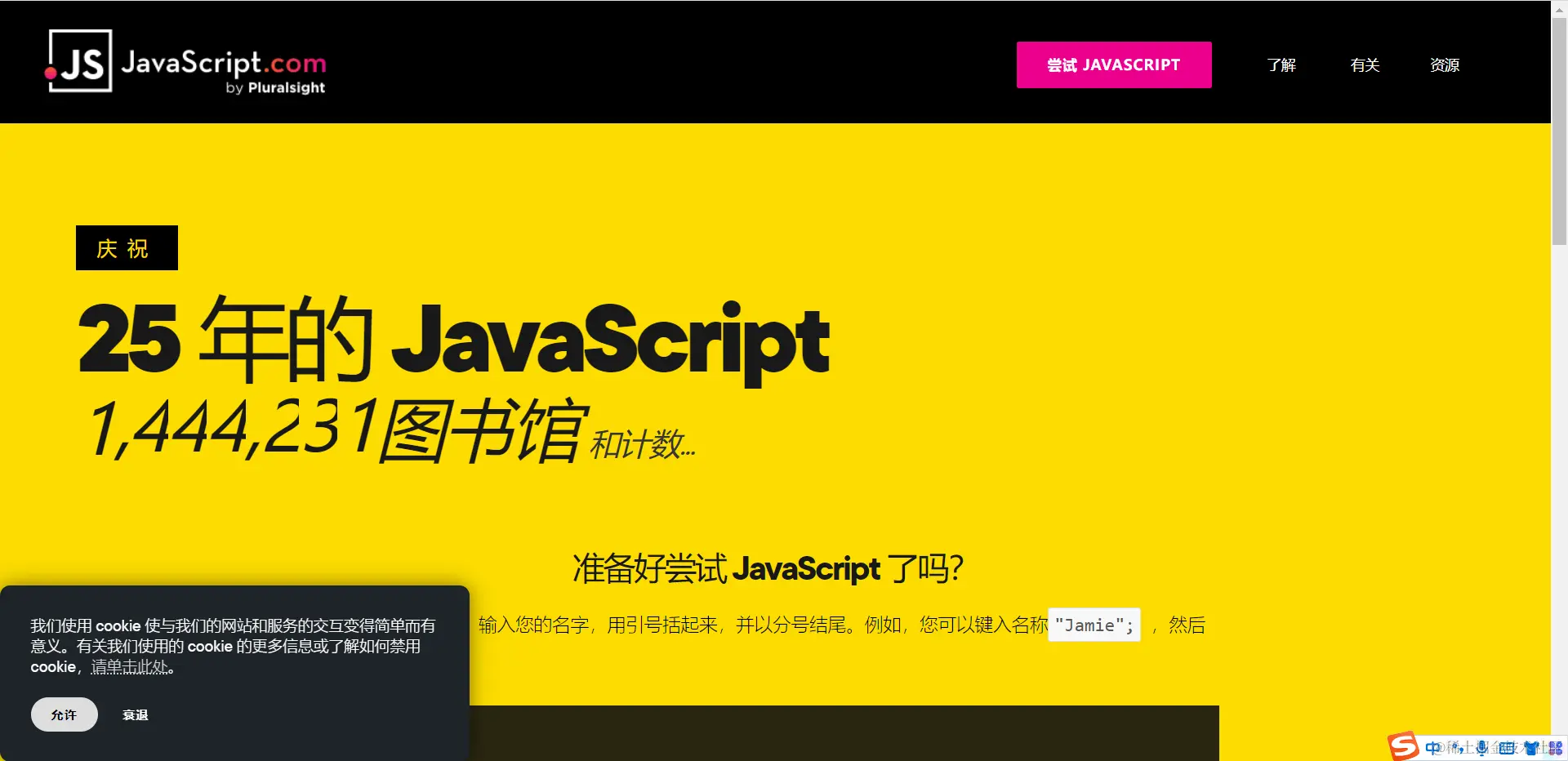Click the by Pluralsight text

(275, 87)
